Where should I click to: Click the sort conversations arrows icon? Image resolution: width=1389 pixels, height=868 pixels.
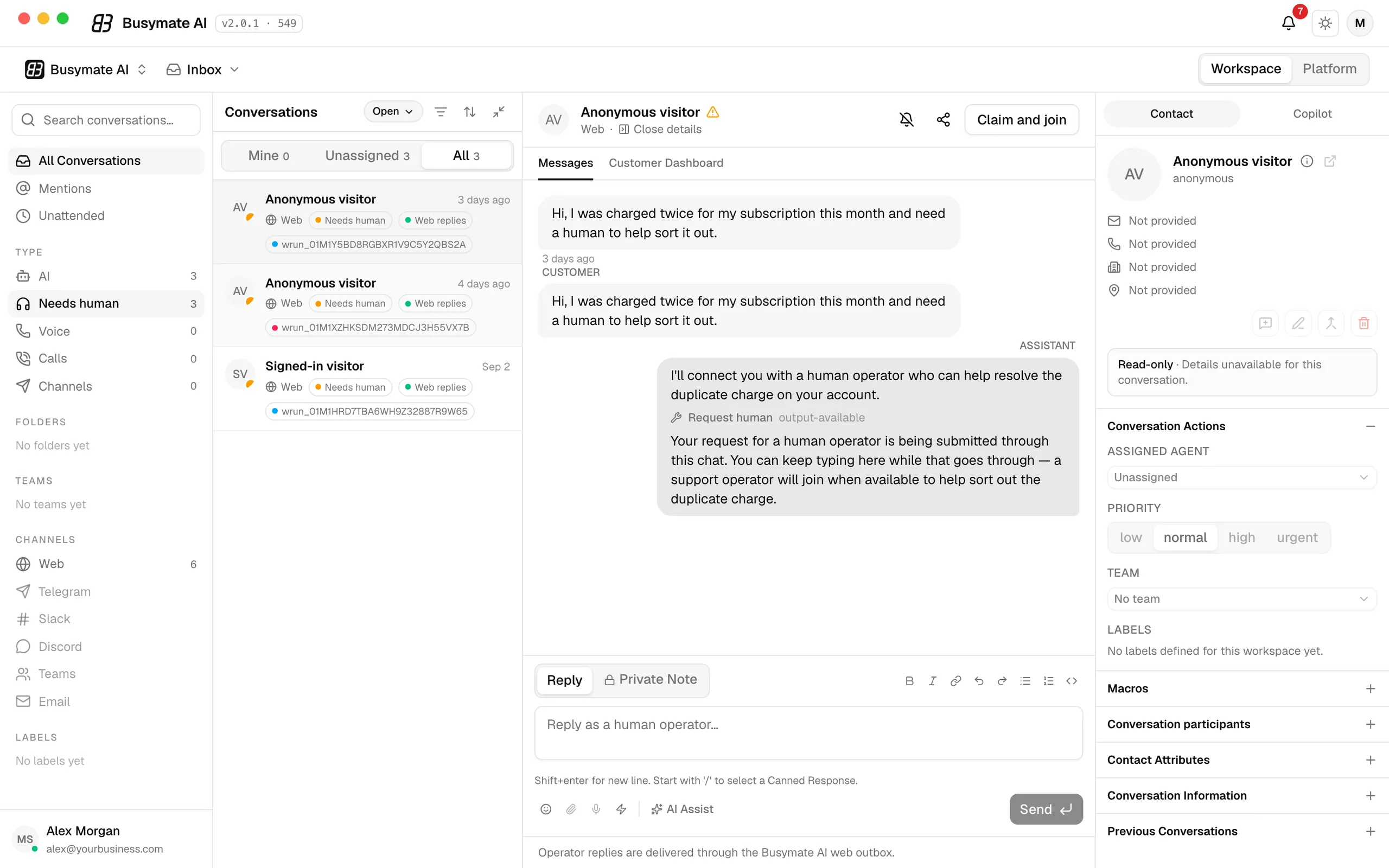469,112
